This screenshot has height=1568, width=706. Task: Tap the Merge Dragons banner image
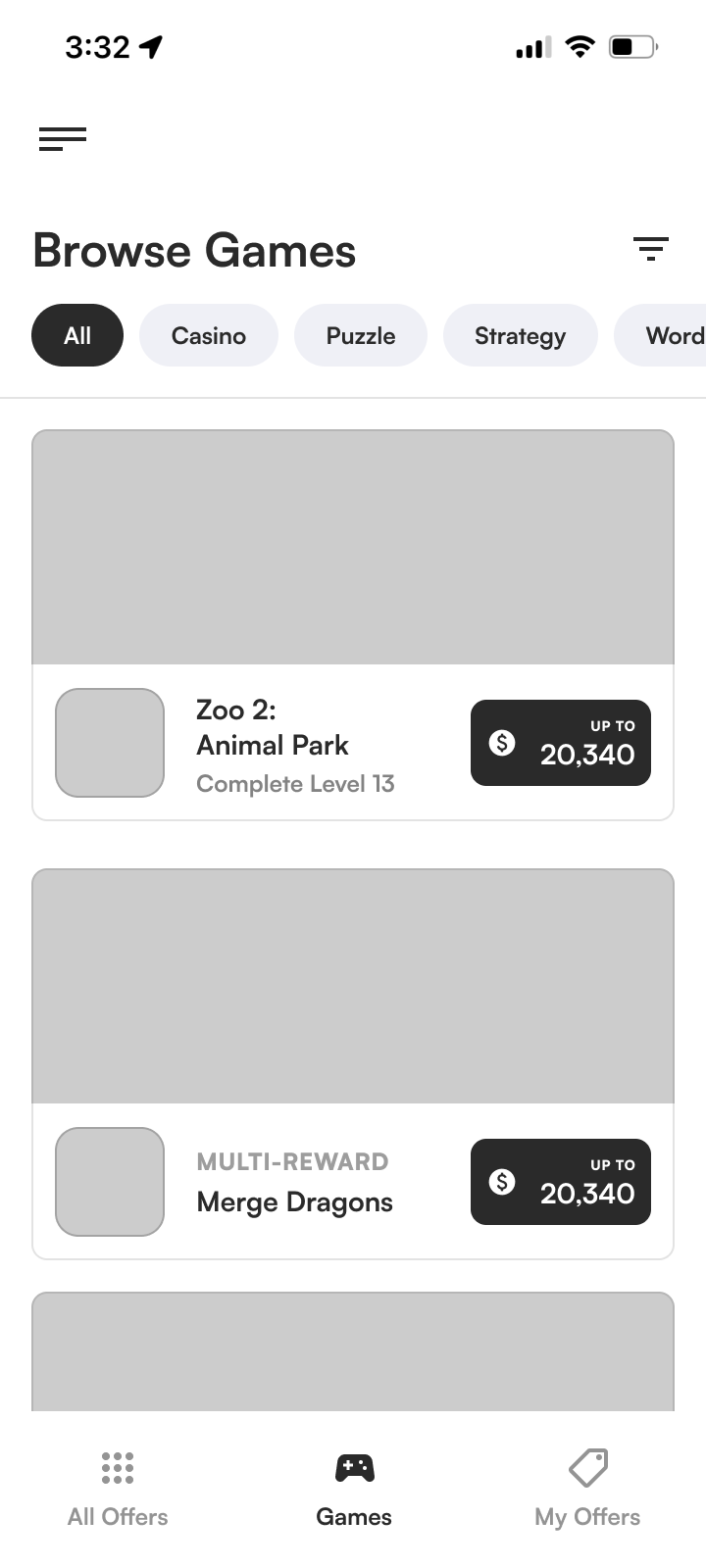pyautogui.click(x=353, y=986)
